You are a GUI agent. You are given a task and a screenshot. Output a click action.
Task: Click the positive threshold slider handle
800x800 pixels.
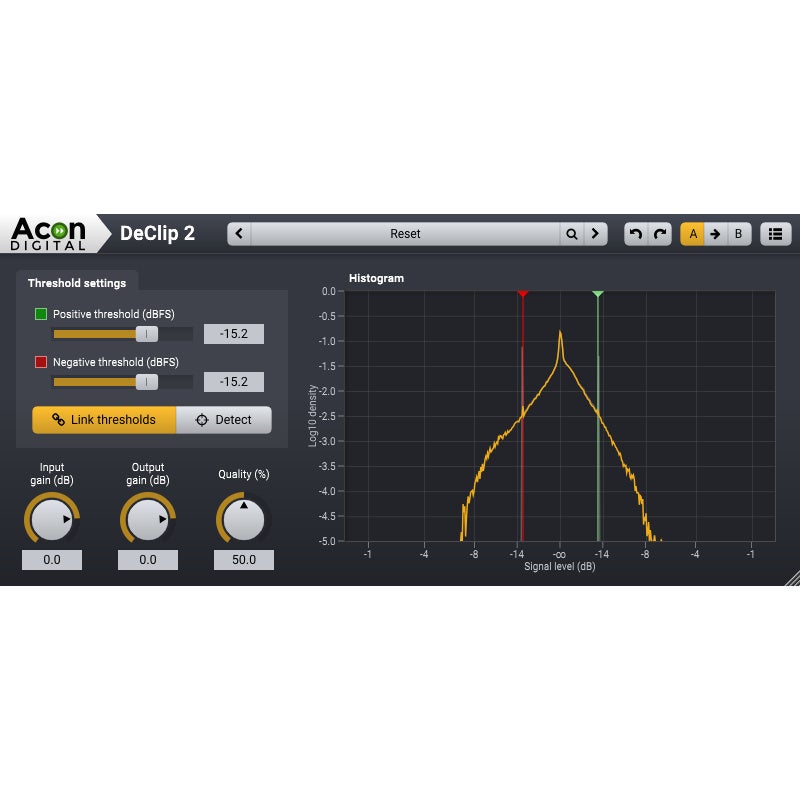click(146, 334)
